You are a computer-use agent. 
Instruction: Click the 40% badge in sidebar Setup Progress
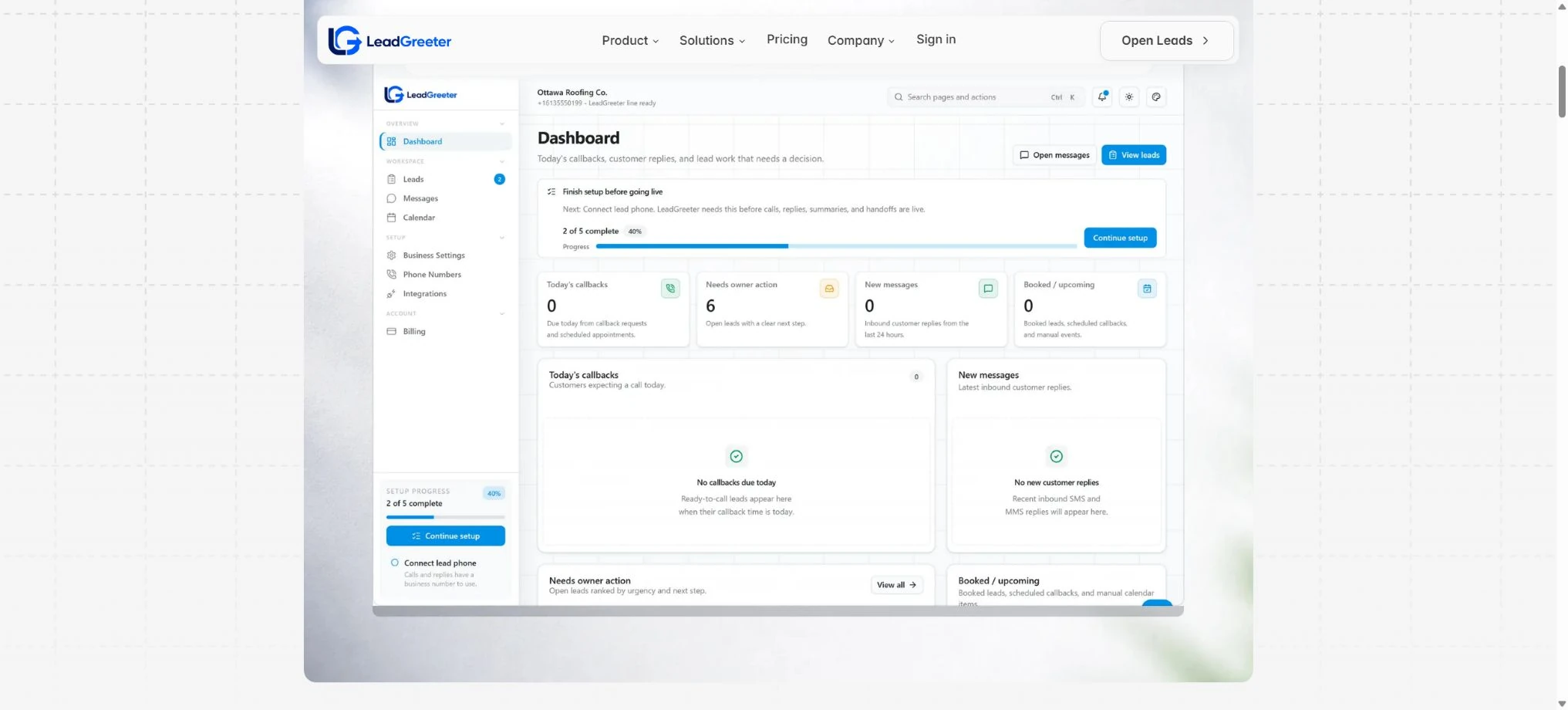click(x=494, y=493)
